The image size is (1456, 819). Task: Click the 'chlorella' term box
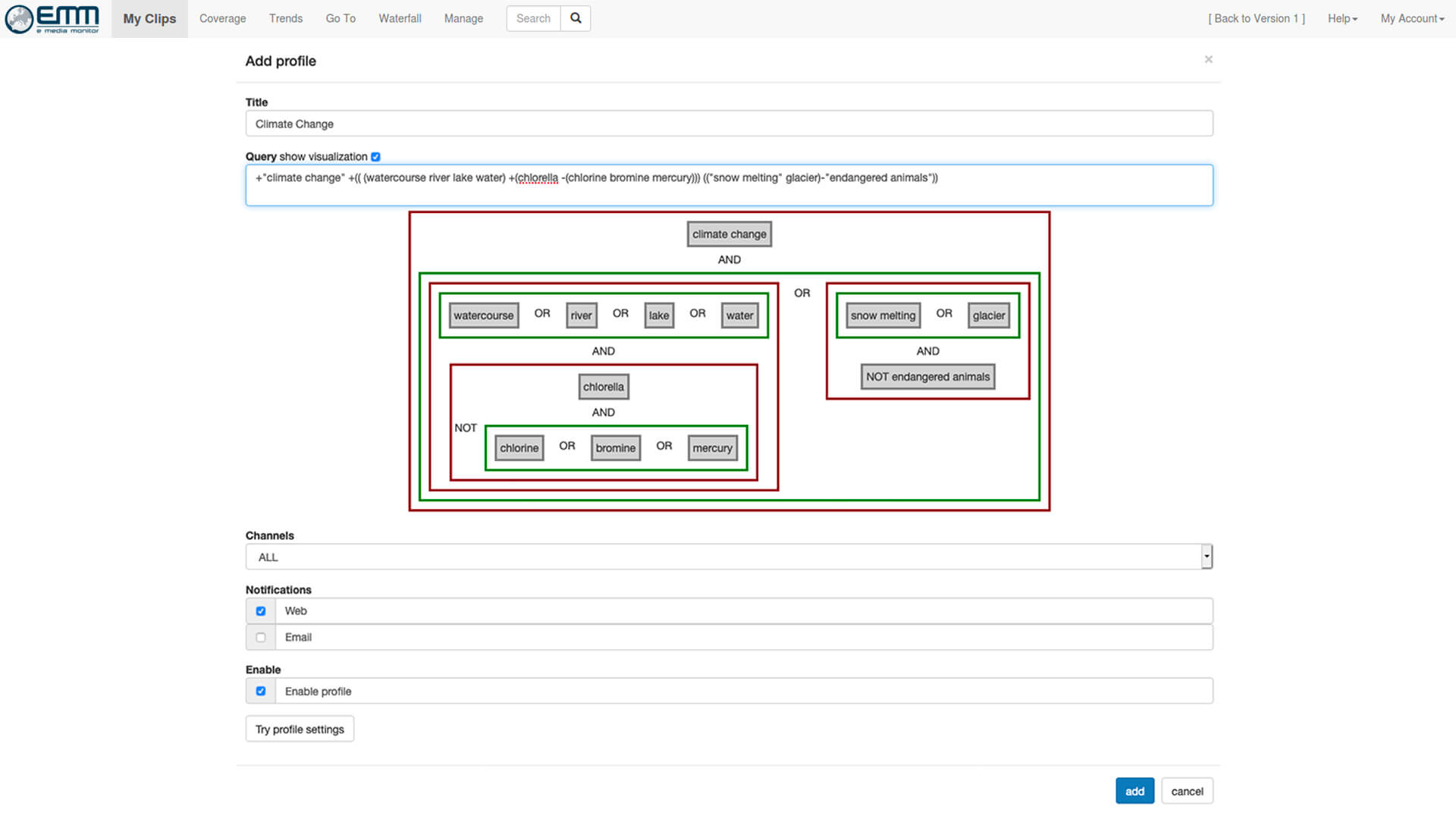(x=603, y=387)
